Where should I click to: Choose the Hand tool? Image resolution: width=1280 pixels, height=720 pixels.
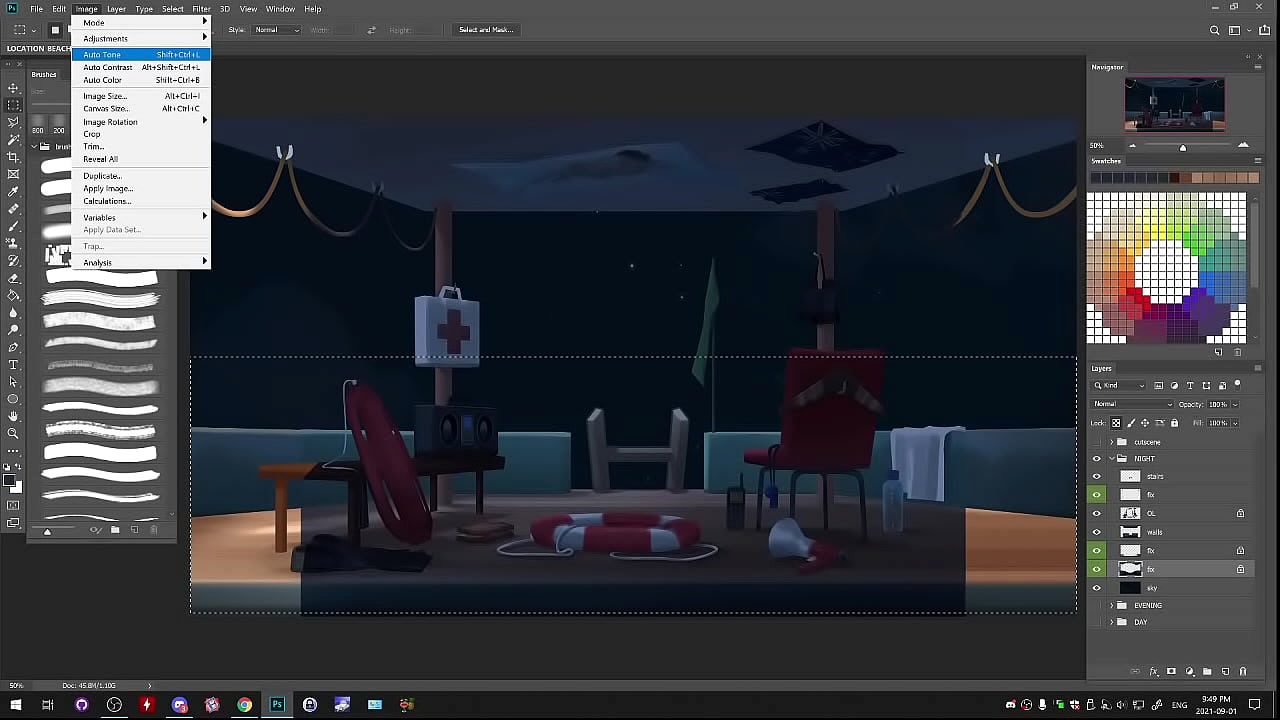[x=13, y=416]
